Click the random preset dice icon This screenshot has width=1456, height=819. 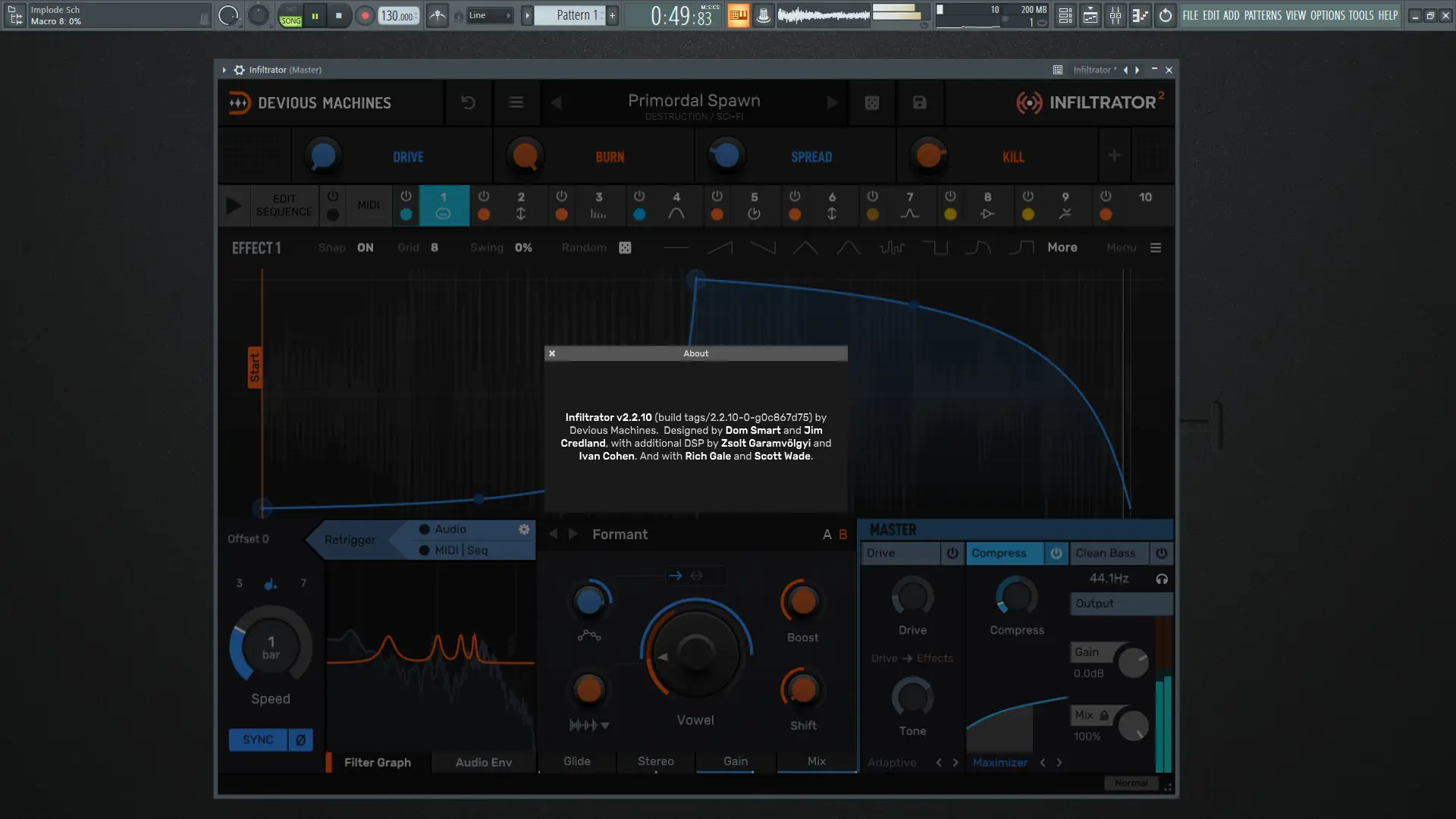872,102
